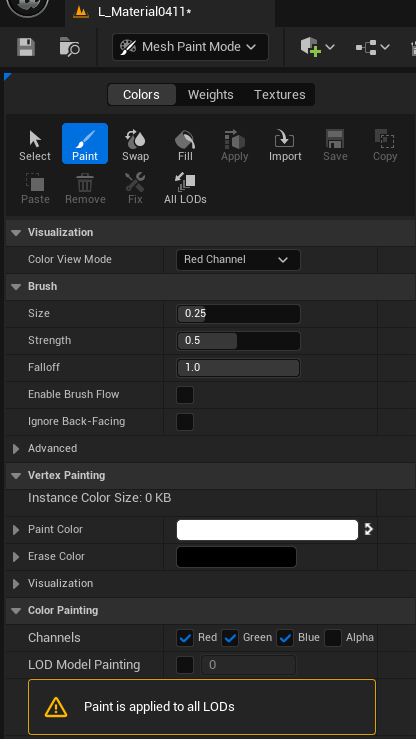The height and width of the screenshot is (739, 416).
Task: Collapse the Brush section
Action: (16, 287)
